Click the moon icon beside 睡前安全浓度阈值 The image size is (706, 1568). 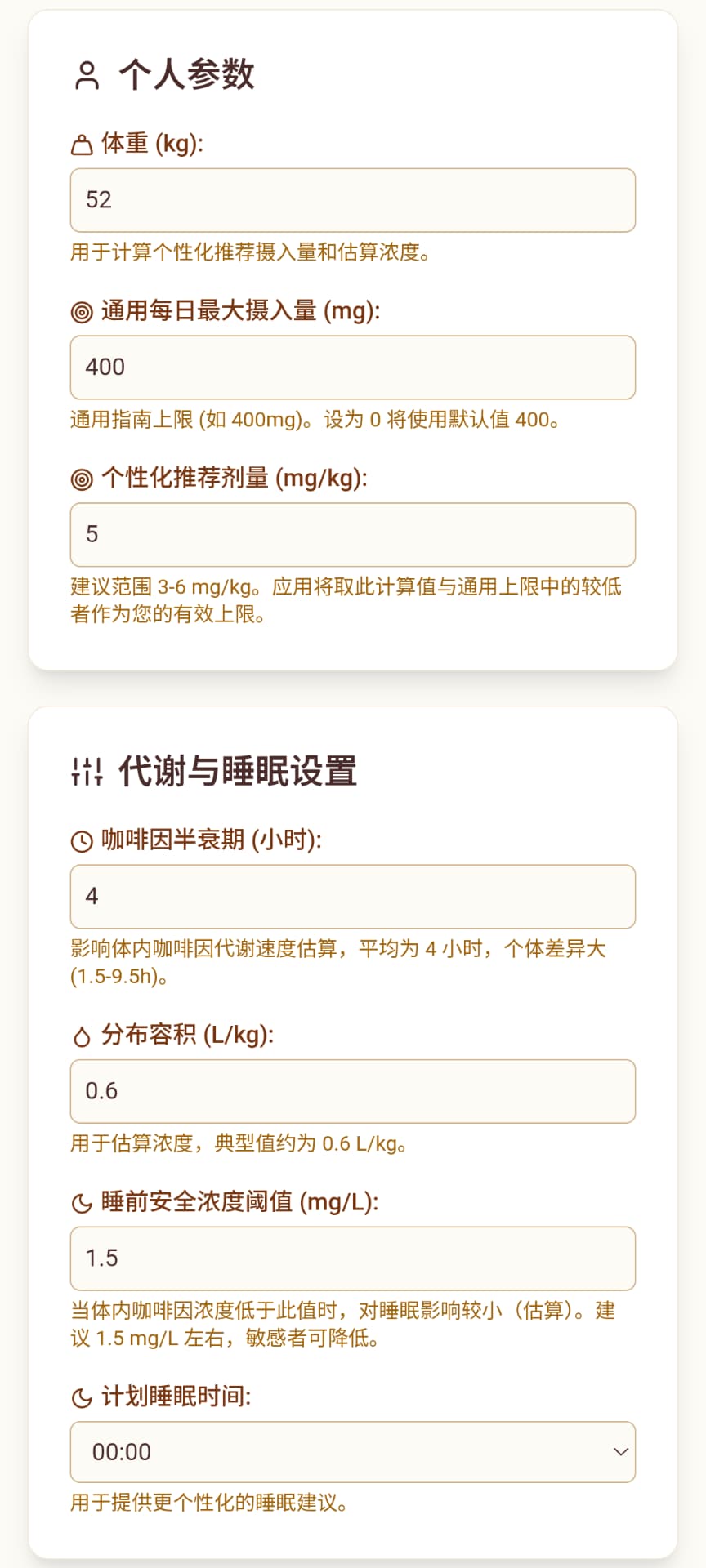pyautogui.click(x=82, y=1203)
